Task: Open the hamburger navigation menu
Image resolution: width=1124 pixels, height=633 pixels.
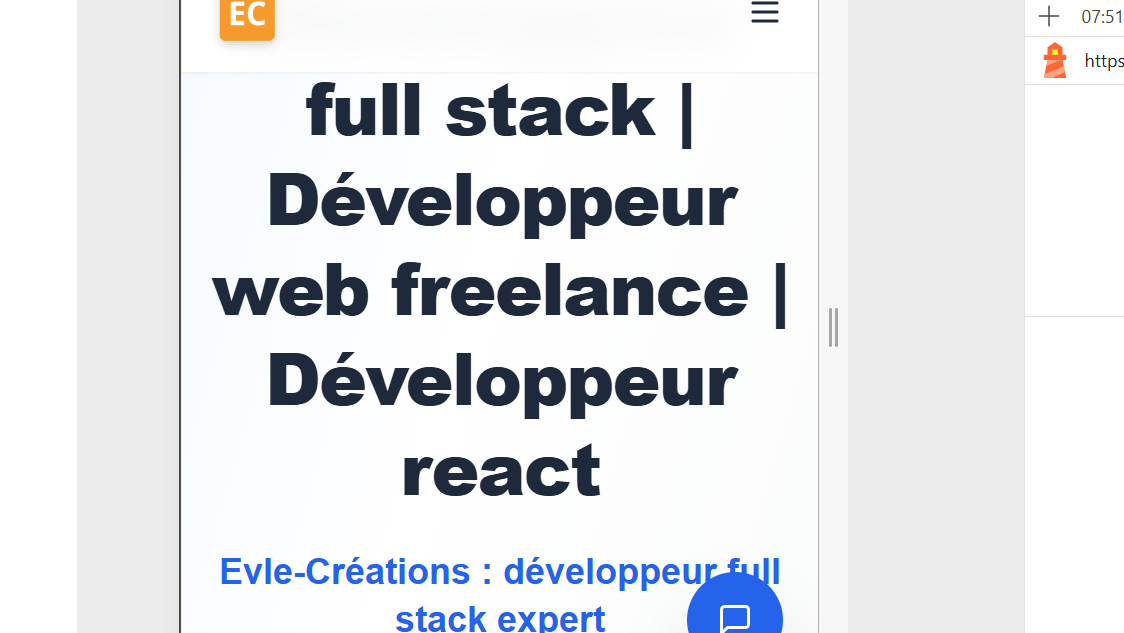Action: point(764,13)
